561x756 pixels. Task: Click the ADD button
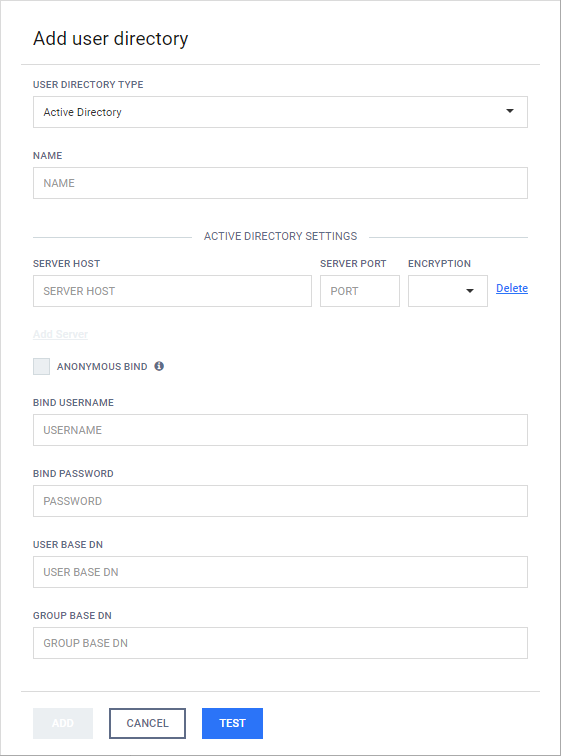tap(63, 723)
